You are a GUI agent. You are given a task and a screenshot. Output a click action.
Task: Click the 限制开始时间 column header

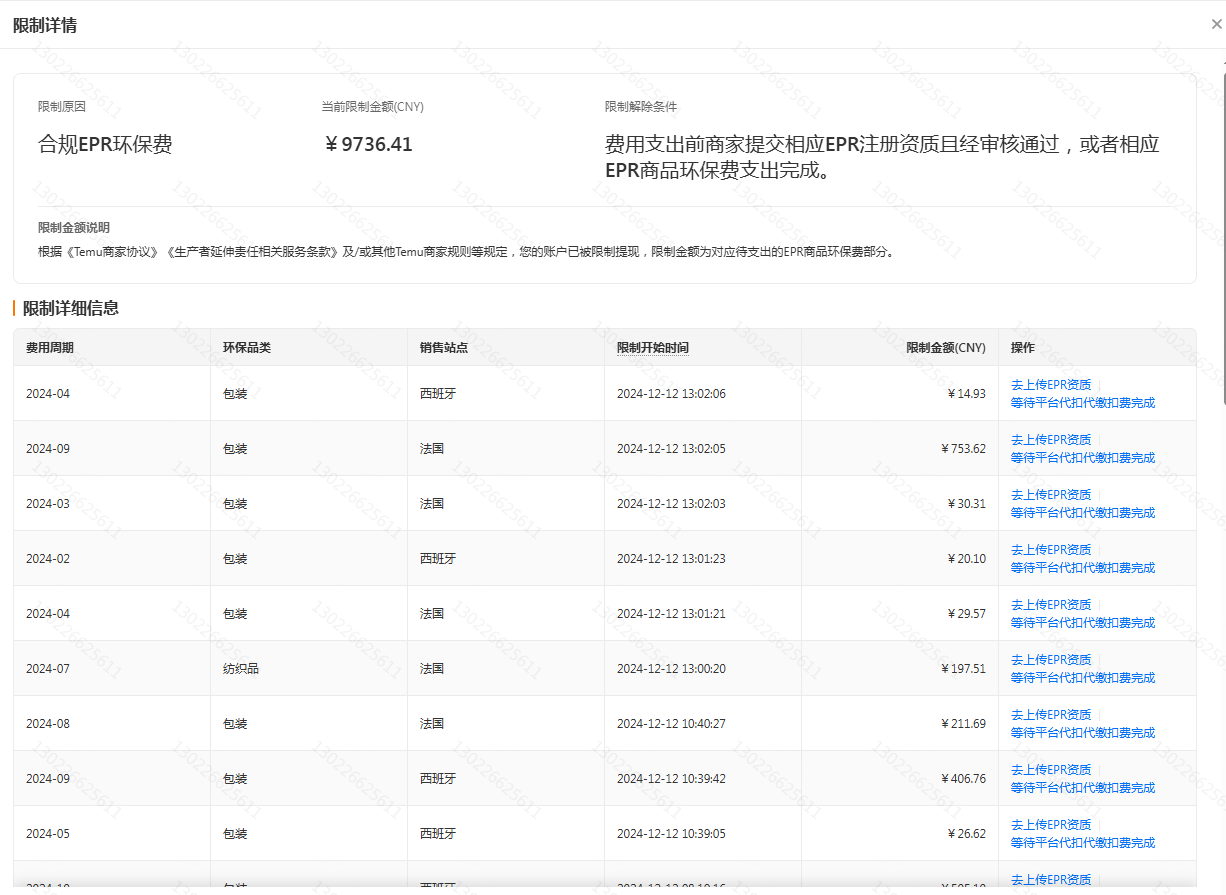652,348
